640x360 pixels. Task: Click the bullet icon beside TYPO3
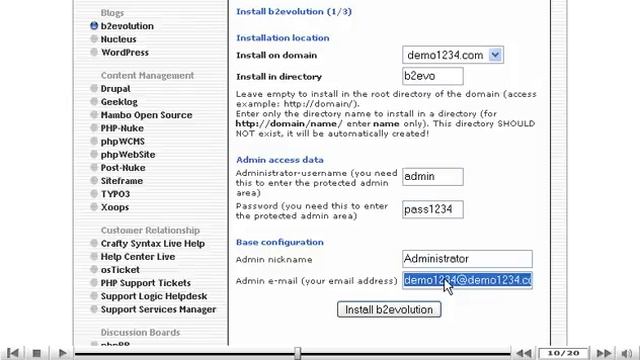click(x=94, y=193)
